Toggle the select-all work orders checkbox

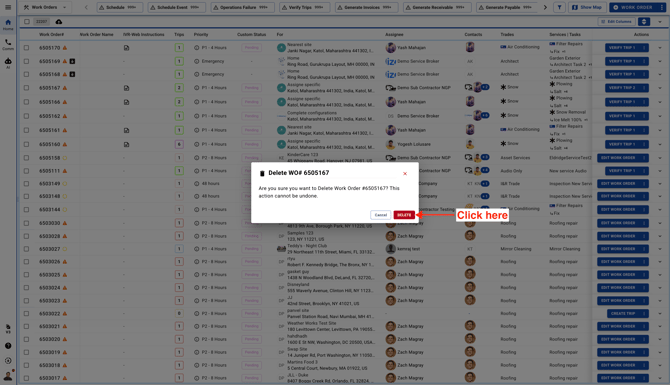pyautogui.click(x=26, y=21)
